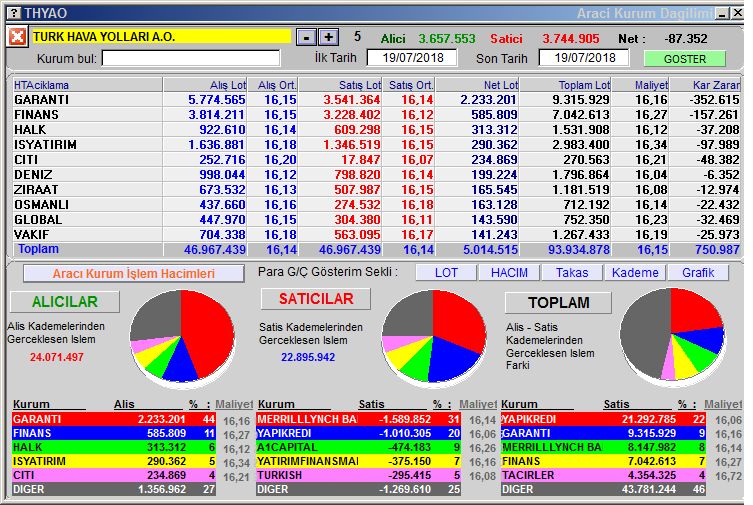
Task: Sort by Net Lot column header
Action: point(477,85)
